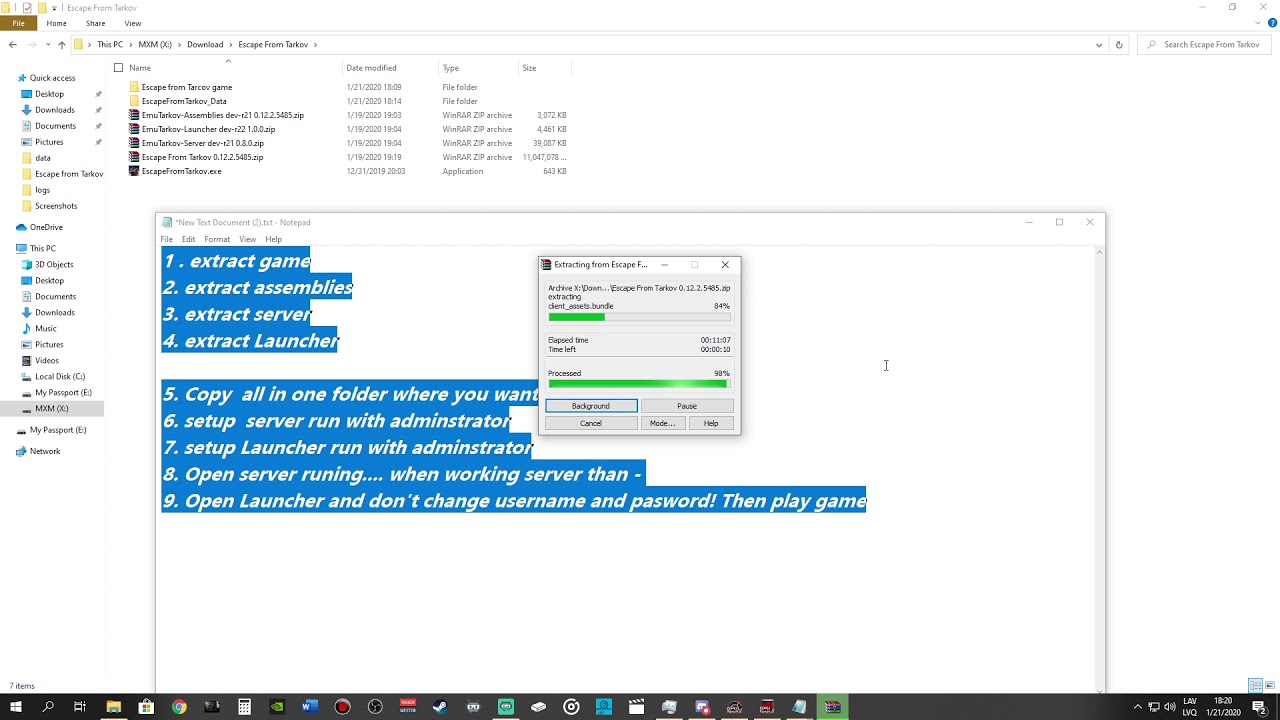Open the address bar history dropdown
The image size is (1280, 720).
click(x=1099, y=44)
